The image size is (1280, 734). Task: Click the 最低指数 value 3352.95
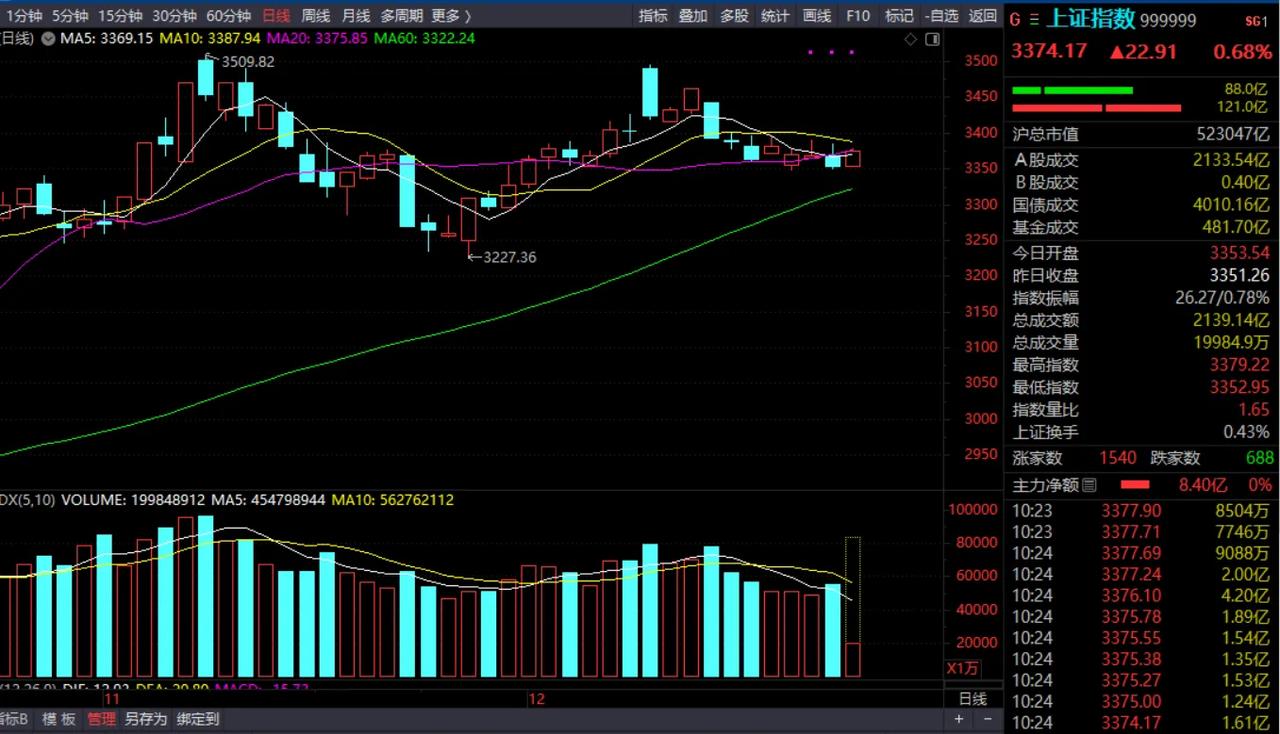1239,388
